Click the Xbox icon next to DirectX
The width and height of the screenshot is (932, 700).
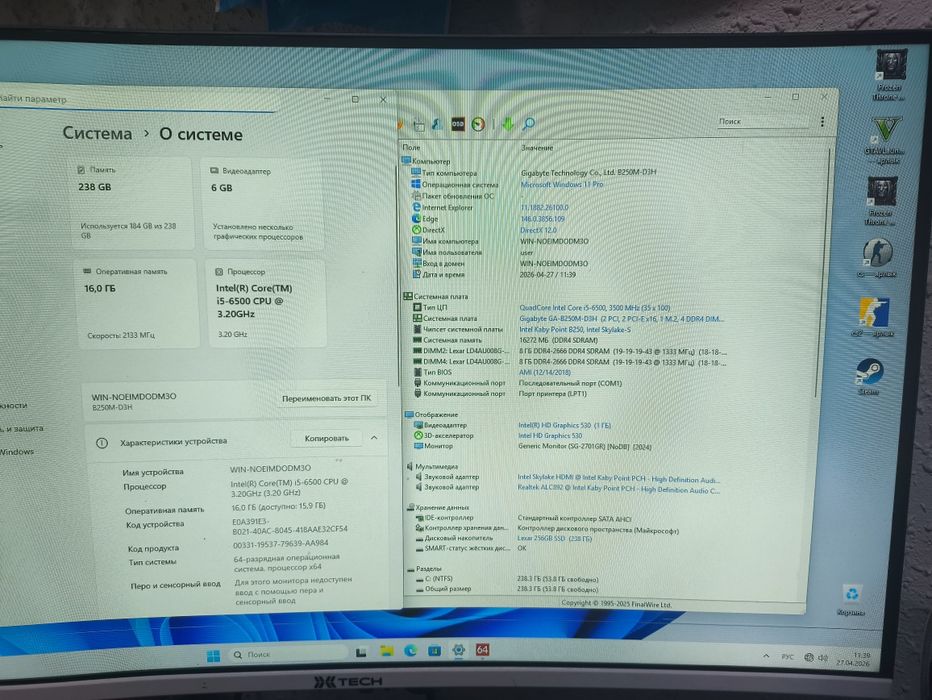click(x=417, y=230)
